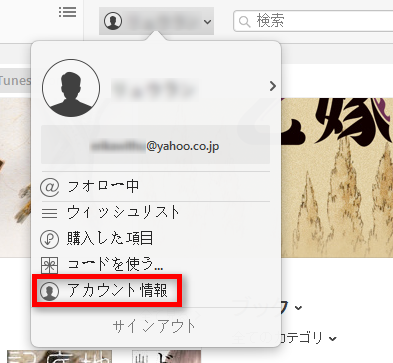Open the account dropdown in the toolbar
393x363 pixels.
156,21
